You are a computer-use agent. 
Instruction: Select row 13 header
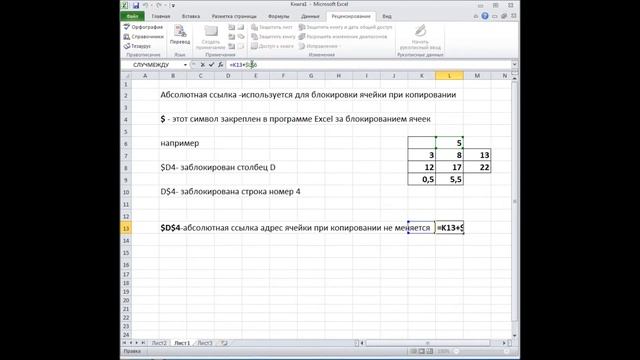coord(126,228)
